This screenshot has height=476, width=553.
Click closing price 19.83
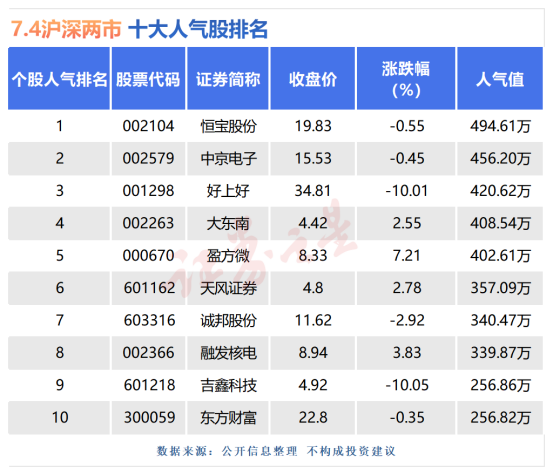point(313,126)
